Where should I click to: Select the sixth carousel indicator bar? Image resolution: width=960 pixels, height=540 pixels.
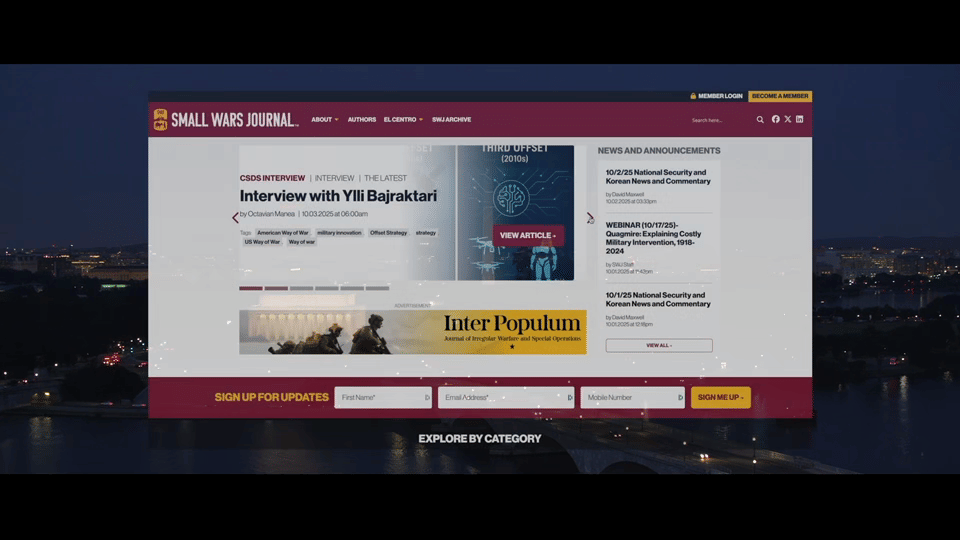(x=377, y=288)
